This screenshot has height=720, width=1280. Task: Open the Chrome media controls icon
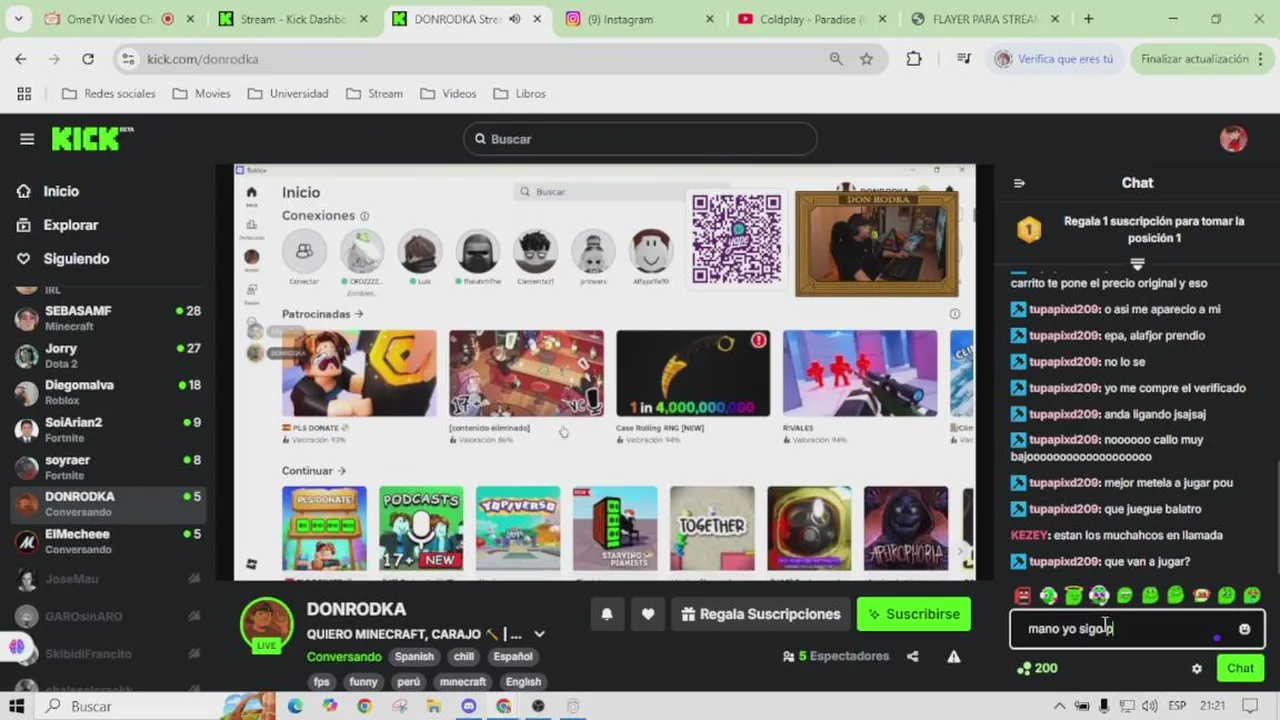(964, 59)
